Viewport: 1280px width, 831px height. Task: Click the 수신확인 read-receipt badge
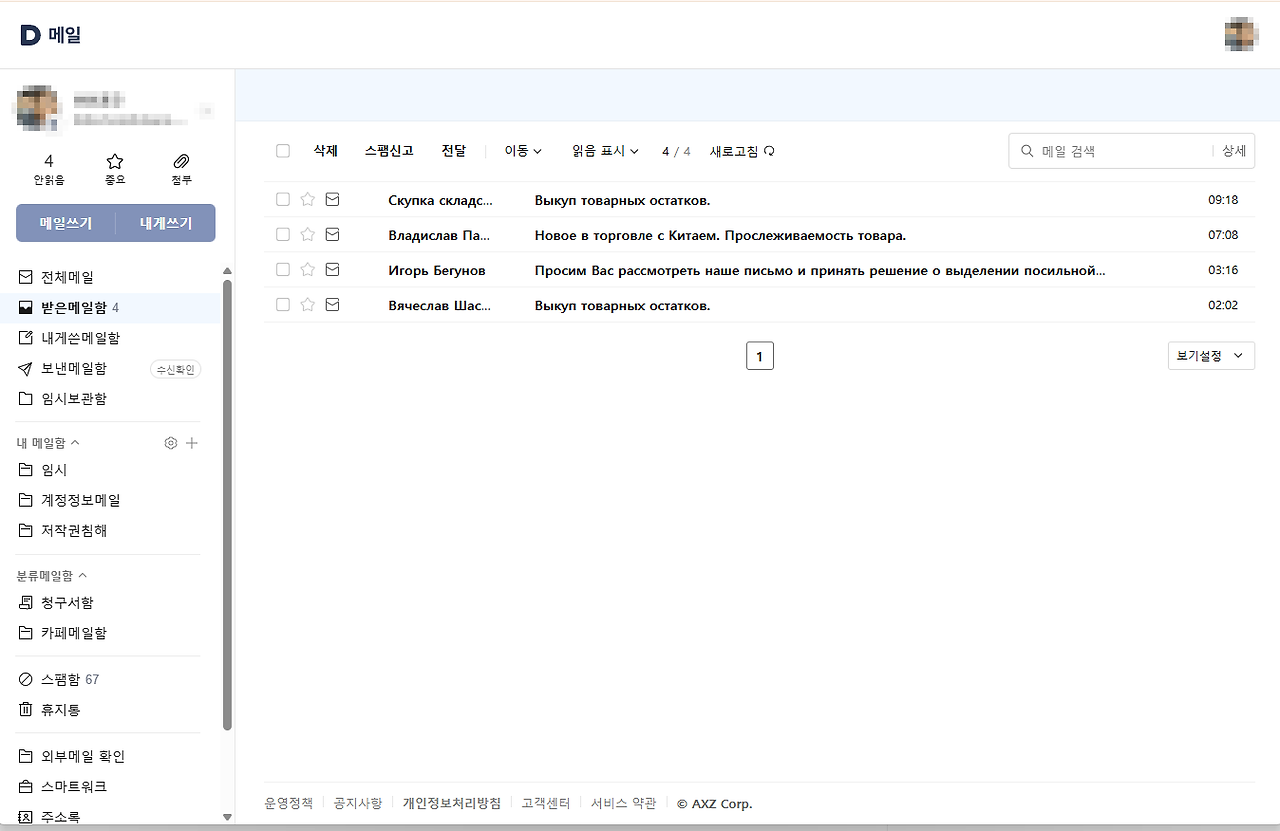click(175, 369)
